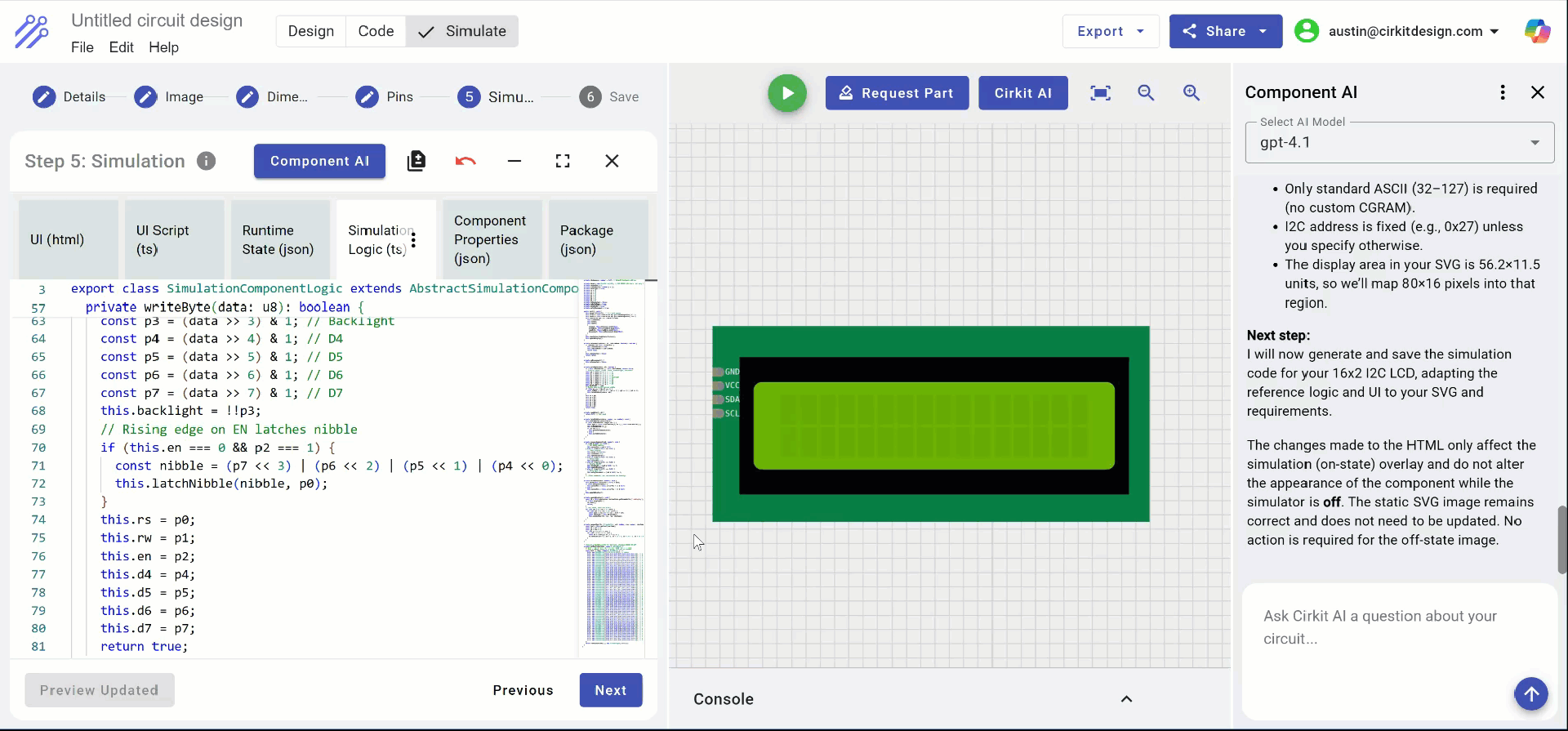Open the UI (html) tab
Screen dimensions: 1568x731
pyautogui.click(x=69, y=239)
